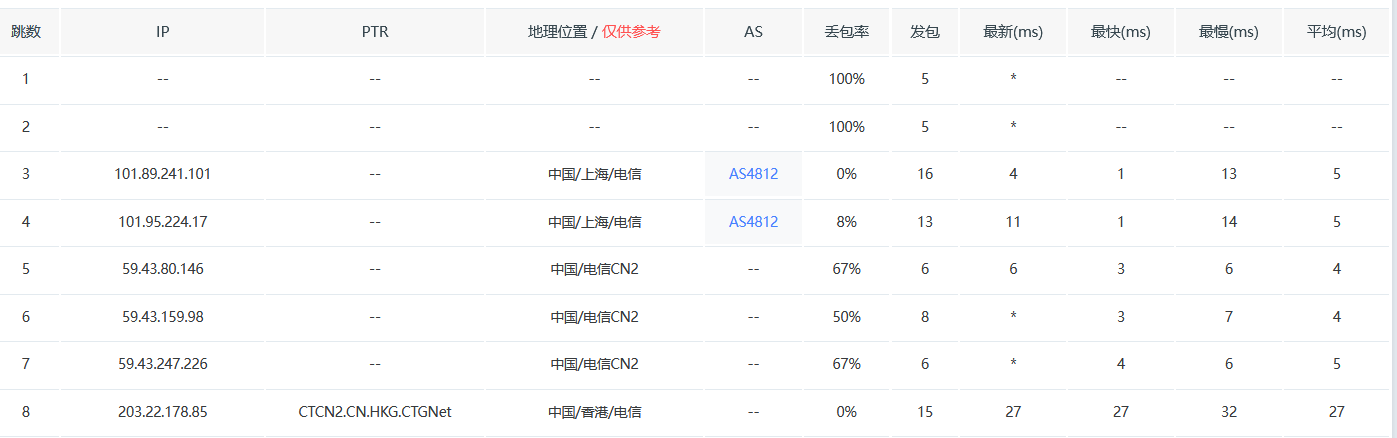Select the 最新(ms) column header
Screen dimensions: 1397x438
point(1013,32)
